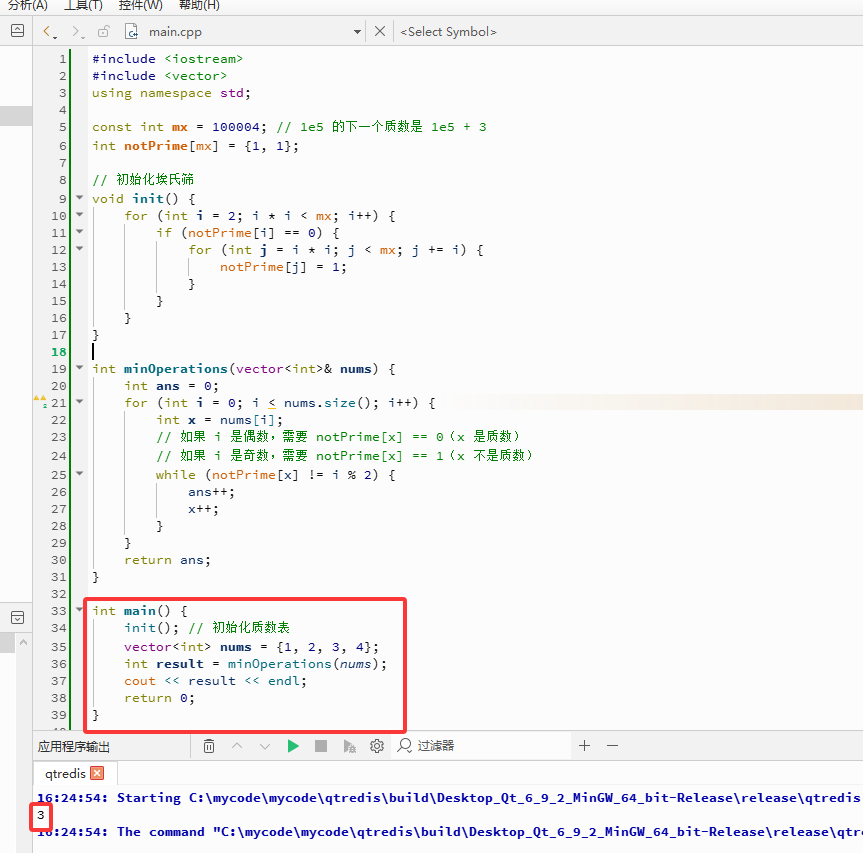The image size is (863, 853).
Task: Open the 工具(T) menu
Action: click(83, 6)
